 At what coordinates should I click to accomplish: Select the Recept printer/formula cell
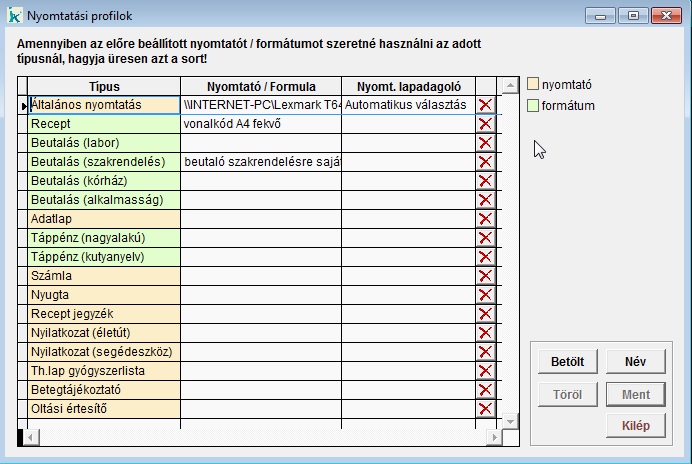tap(261, 124)
